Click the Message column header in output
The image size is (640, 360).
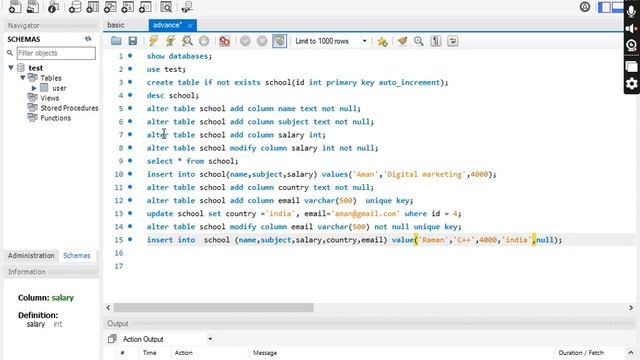[x=264, y=353]
